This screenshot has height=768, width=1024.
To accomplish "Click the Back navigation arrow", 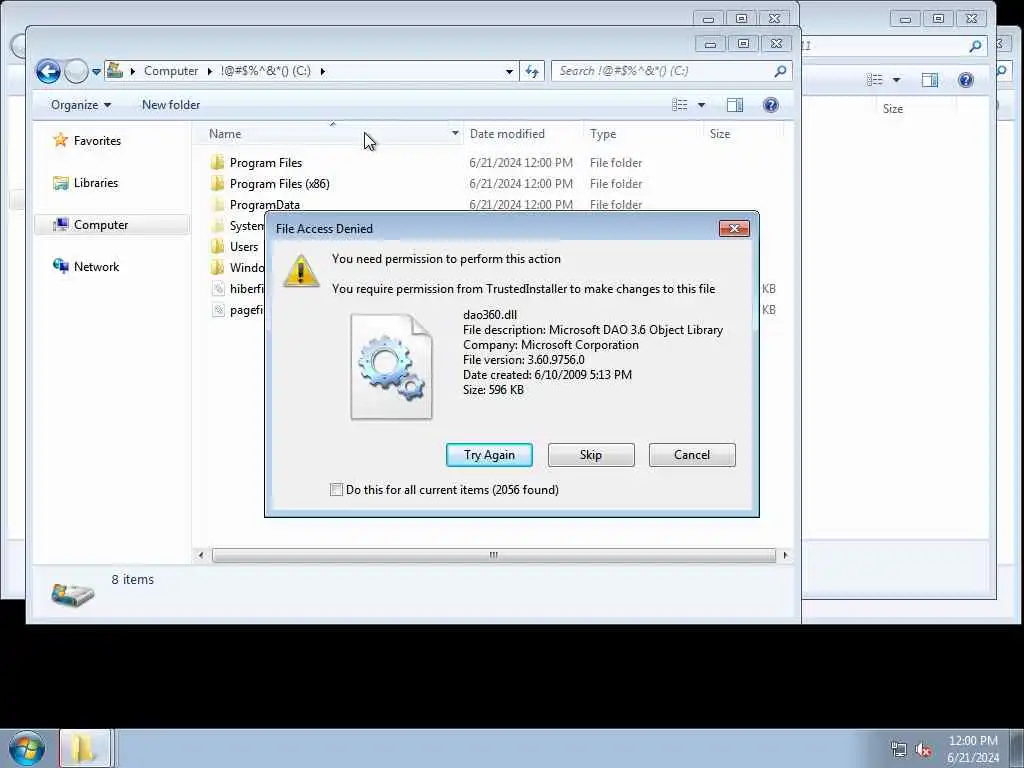I will pyautogui.click(x=48, y=71).
